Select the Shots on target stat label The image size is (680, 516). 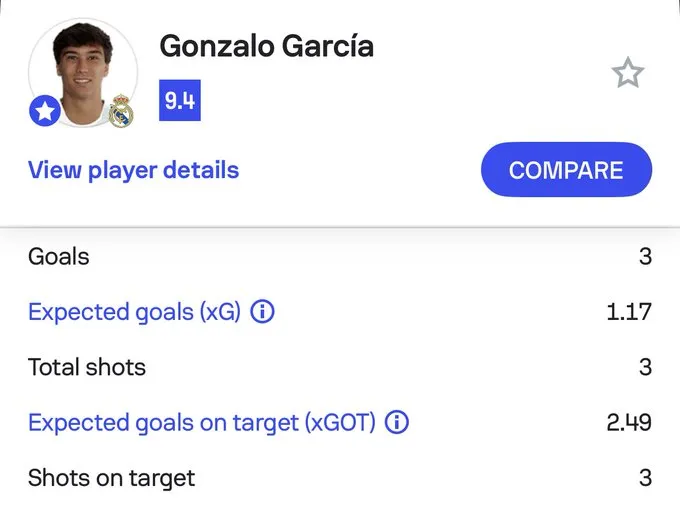111,477
